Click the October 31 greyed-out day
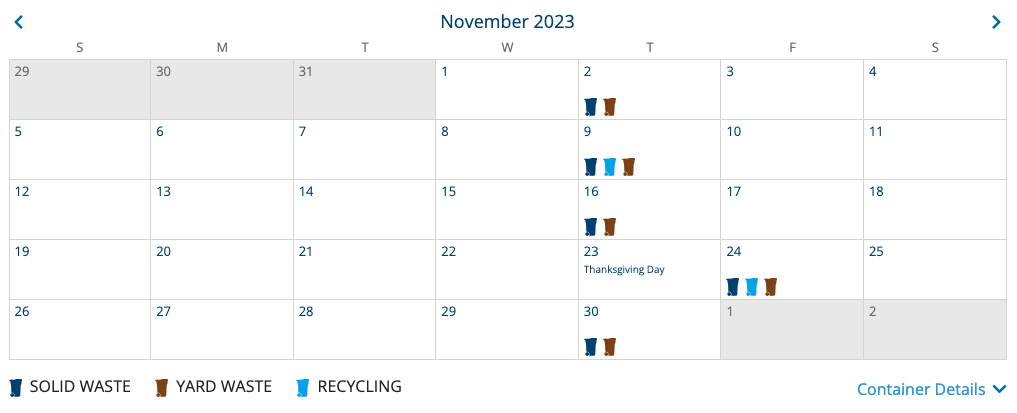This screenshot has height=413, width=1017. 365,89
